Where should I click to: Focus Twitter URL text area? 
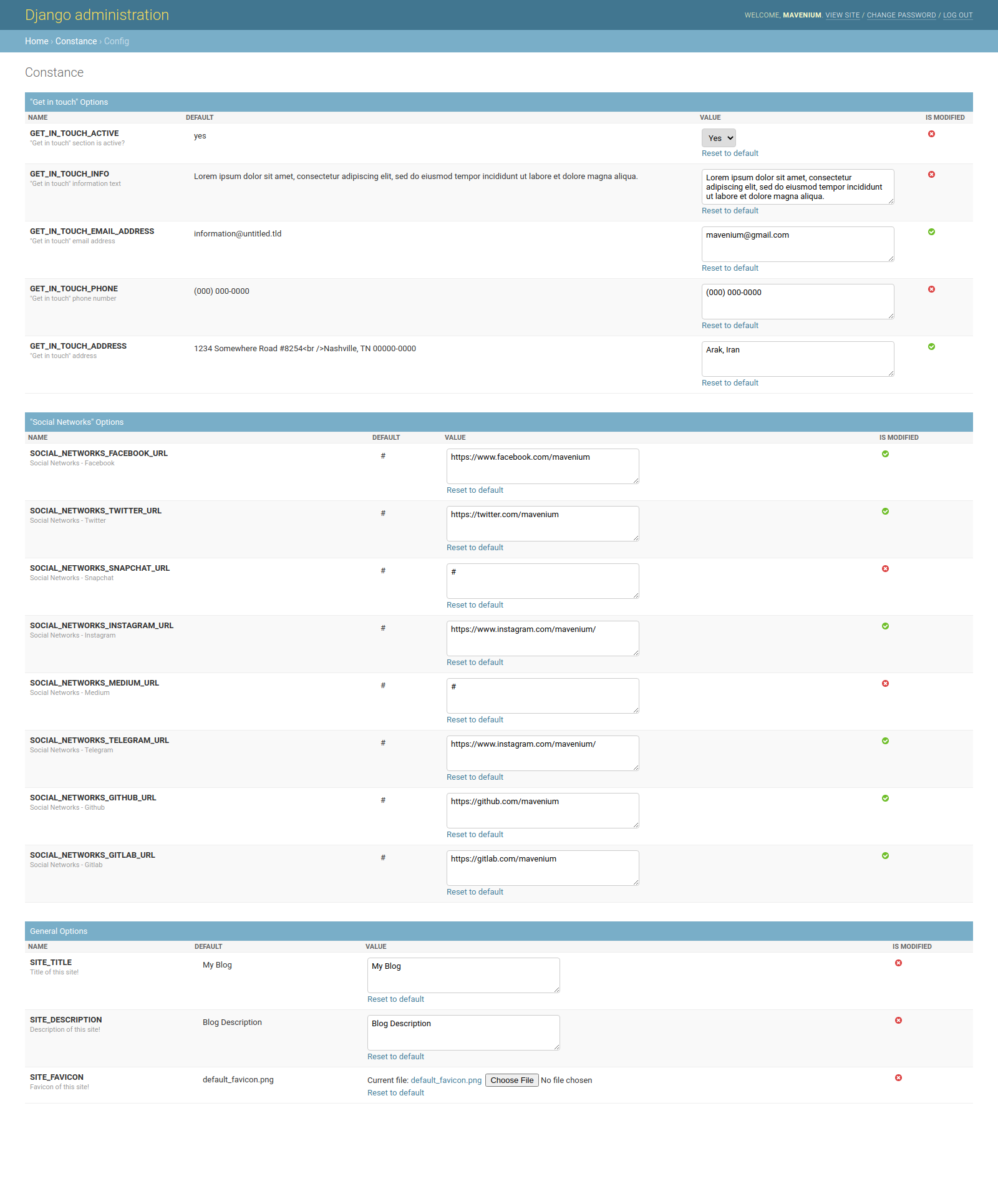point(543,523)
